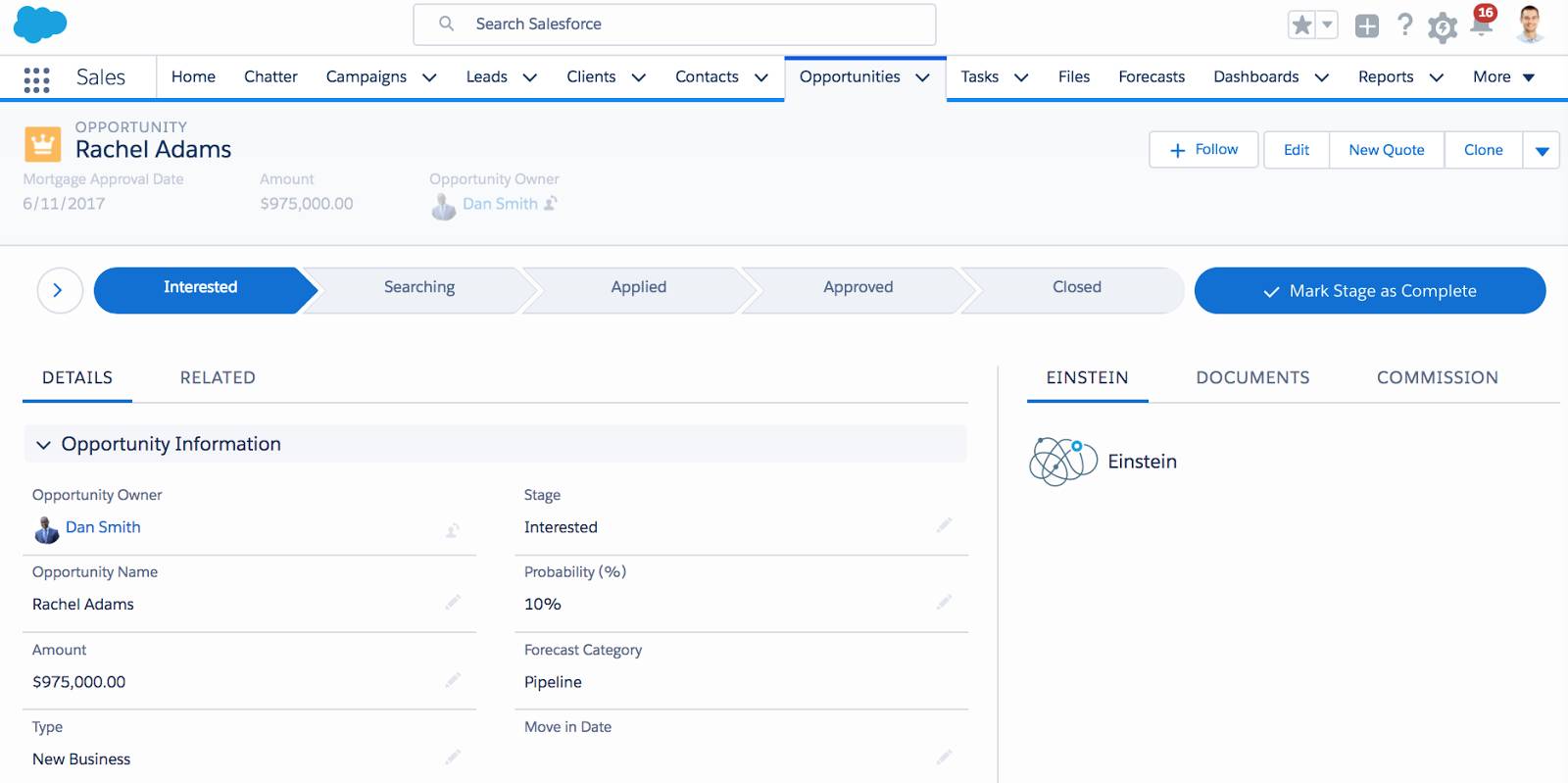Click the Search Salesforce field

(x=674, y=24)
